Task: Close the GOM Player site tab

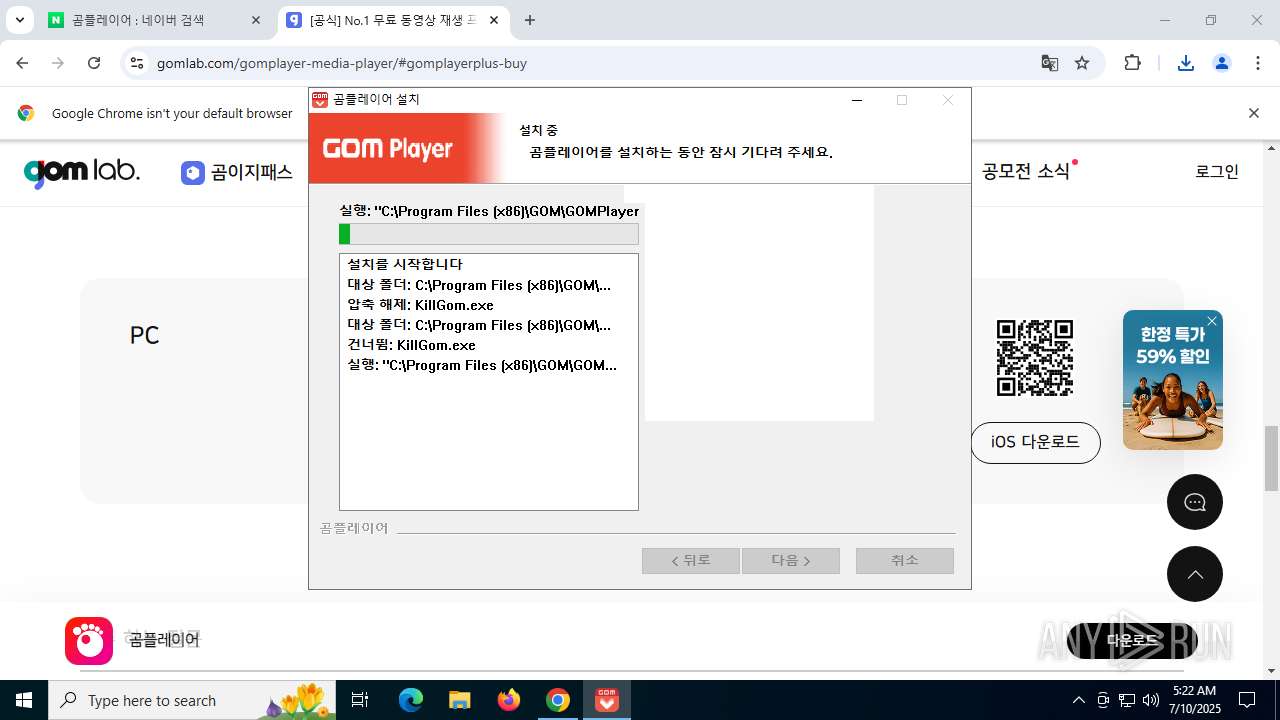Action: (494, 20)
